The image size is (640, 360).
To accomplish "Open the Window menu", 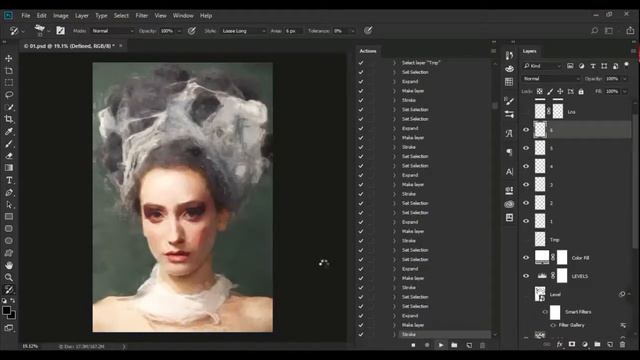I will pyautogui.click(x=183, y=16).
